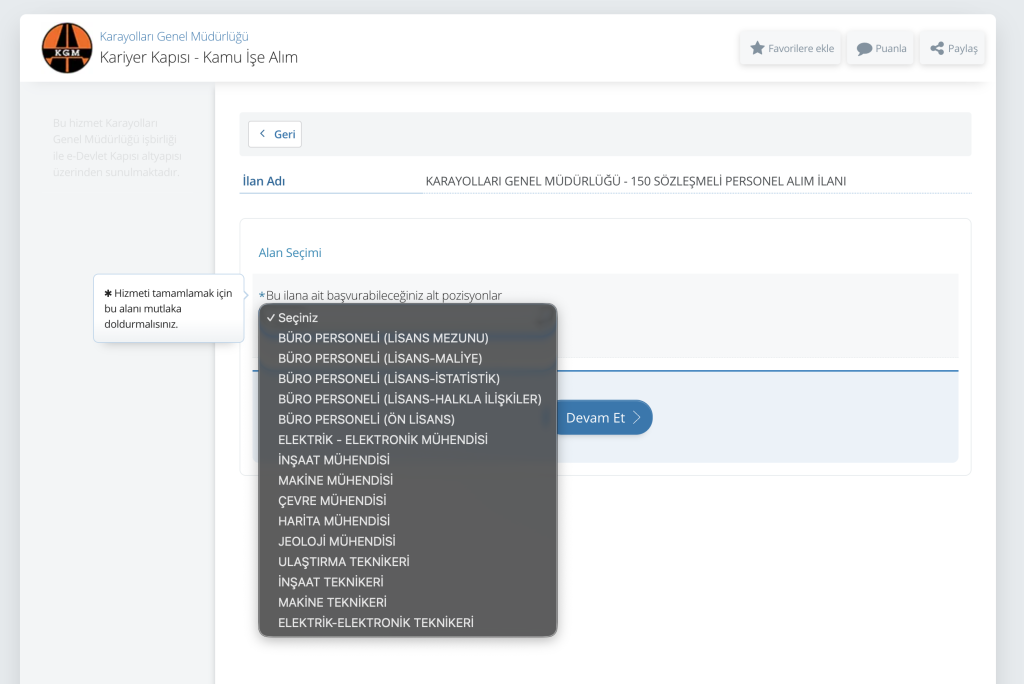
Task: Choose BÜRO PERSONELİ (LİSANS MEZUNU) option
Action: pyautogui.click(x=383, y=338)
